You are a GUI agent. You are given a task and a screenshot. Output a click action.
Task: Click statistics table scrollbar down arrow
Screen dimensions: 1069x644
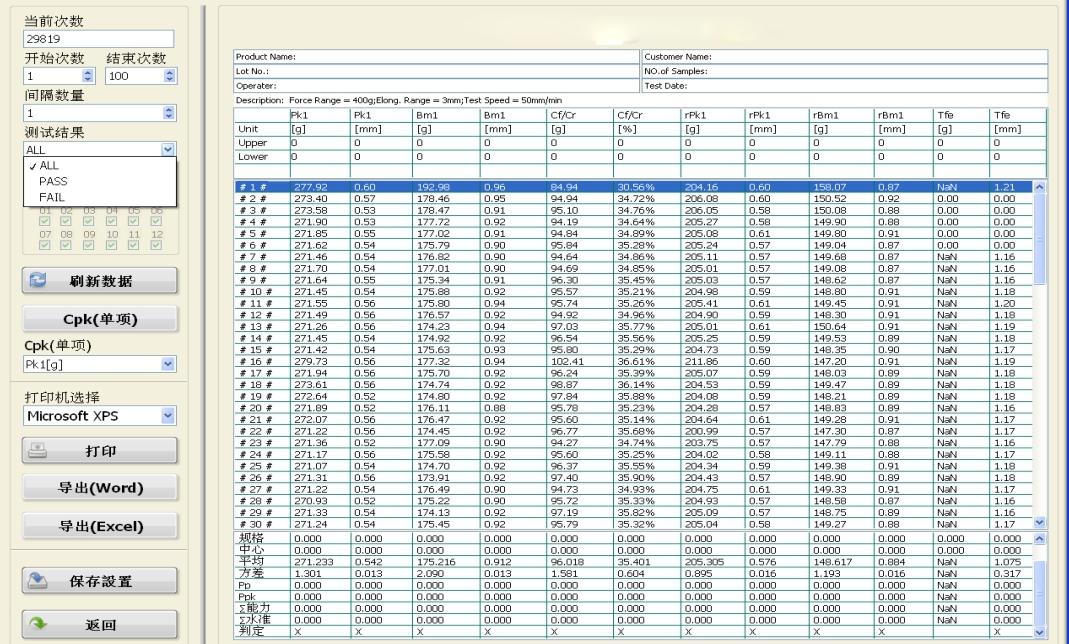pos(1040,632)
